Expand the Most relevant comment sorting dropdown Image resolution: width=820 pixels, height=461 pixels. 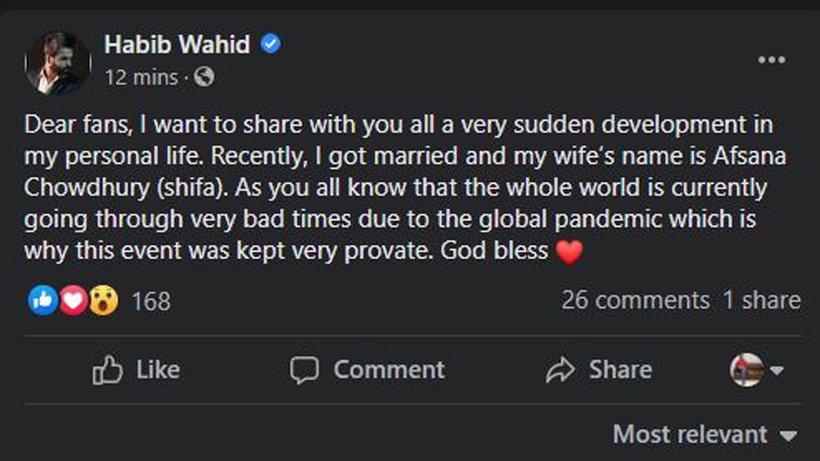(x=704, y=434)
